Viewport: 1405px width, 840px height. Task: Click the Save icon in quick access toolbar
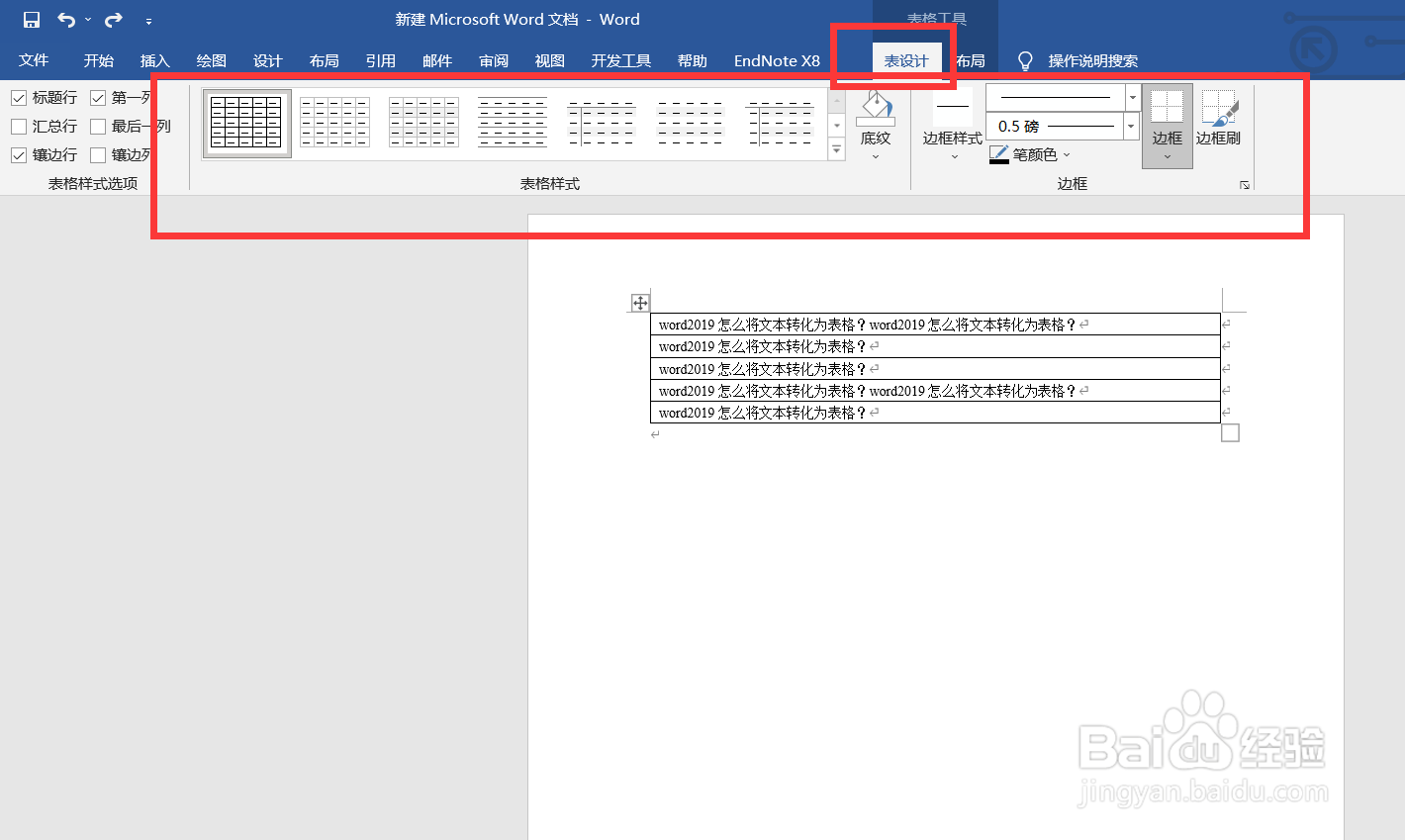32,20
